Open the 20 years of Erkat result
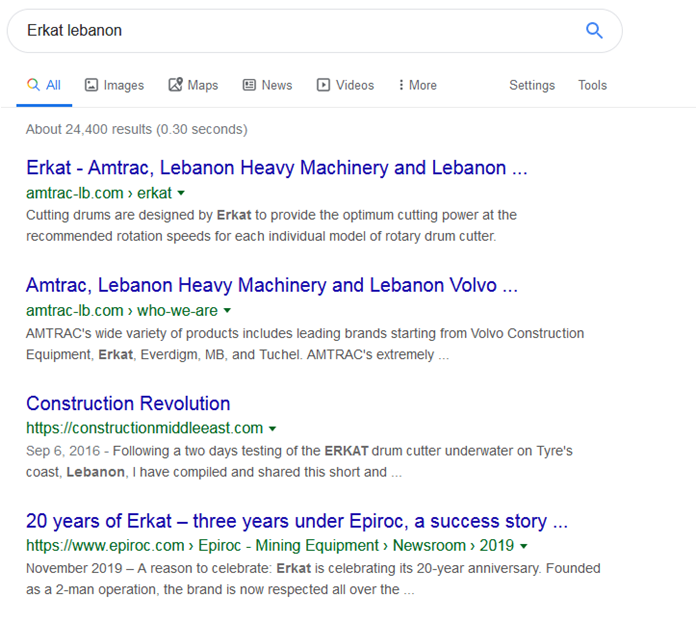Screen dimensions: 697x623 coord(297,521)
